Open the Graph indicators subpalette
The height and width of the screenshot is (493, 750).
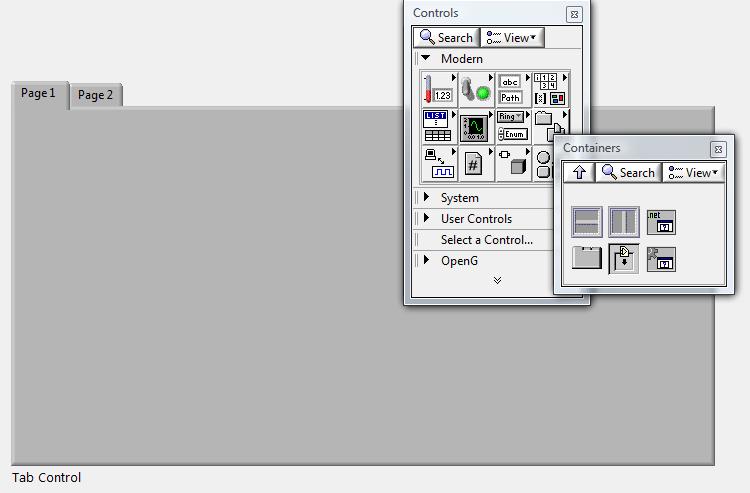click(474, 127)
